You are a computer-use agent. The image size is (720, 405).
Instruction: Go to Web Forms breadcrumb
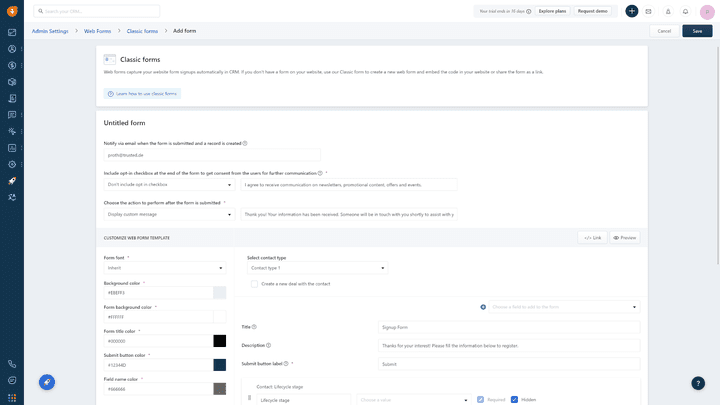click(97, 31)
